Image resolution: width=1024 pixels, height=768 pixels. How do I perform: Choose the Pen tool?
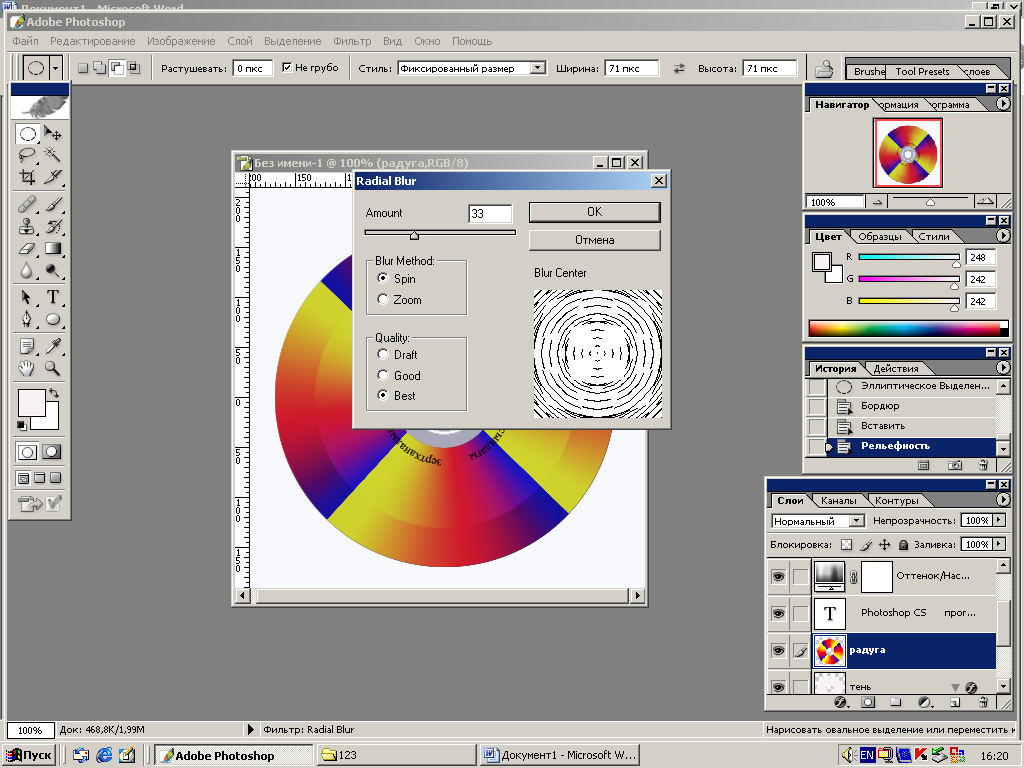click(x=27, y=319)
